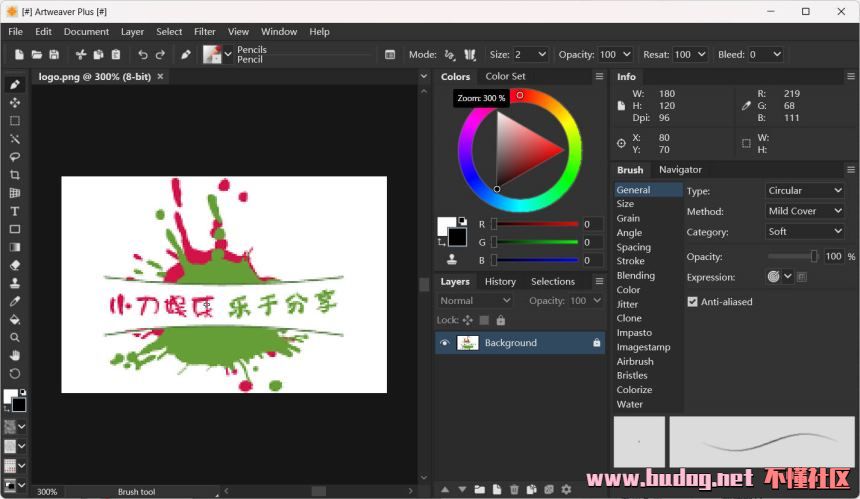
Task: Adjust the blue B color slider
Action: click(535, 260)
